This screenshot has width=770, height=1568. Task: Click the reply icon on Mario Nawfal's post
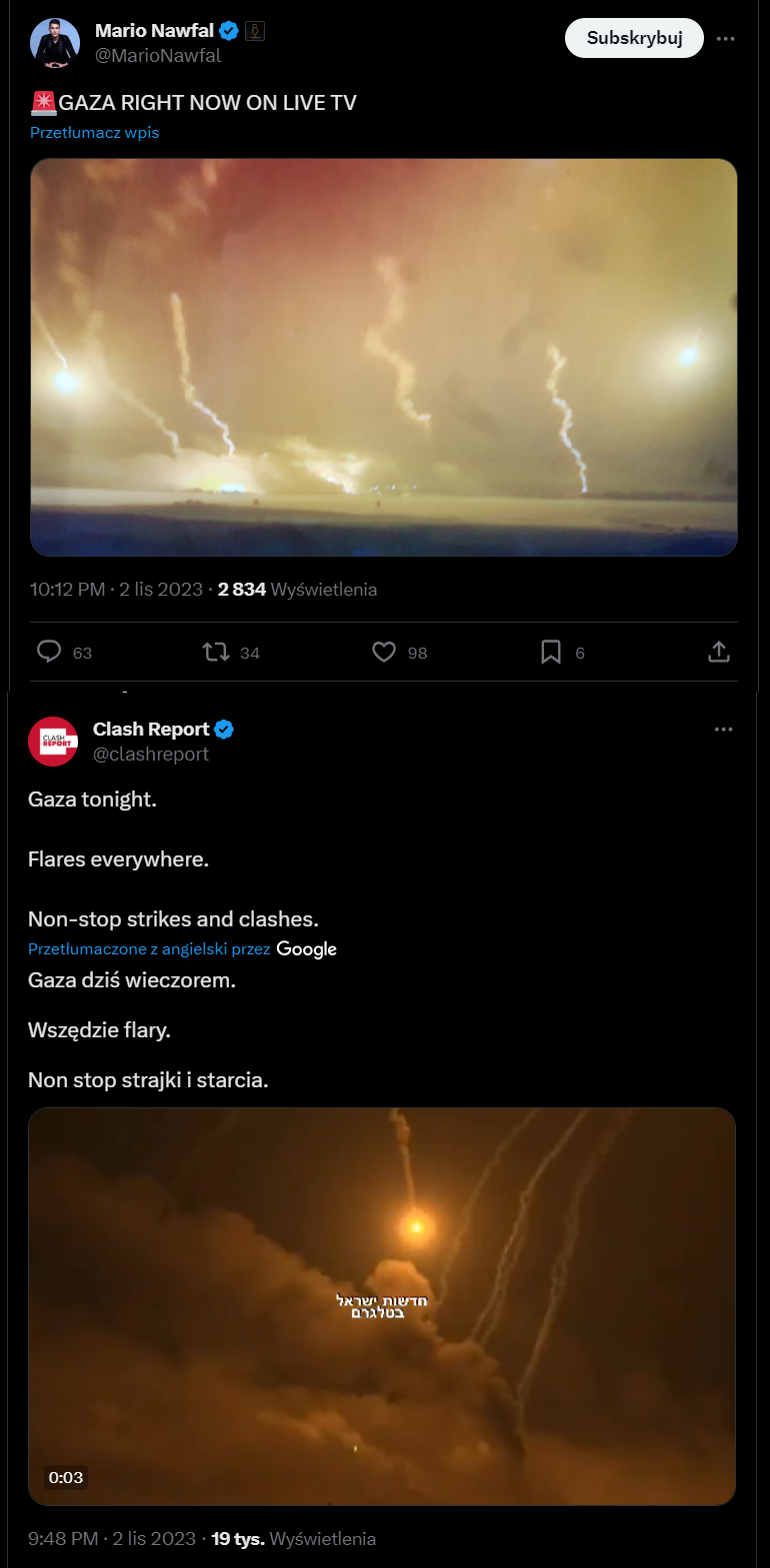(x=50, y=652)
